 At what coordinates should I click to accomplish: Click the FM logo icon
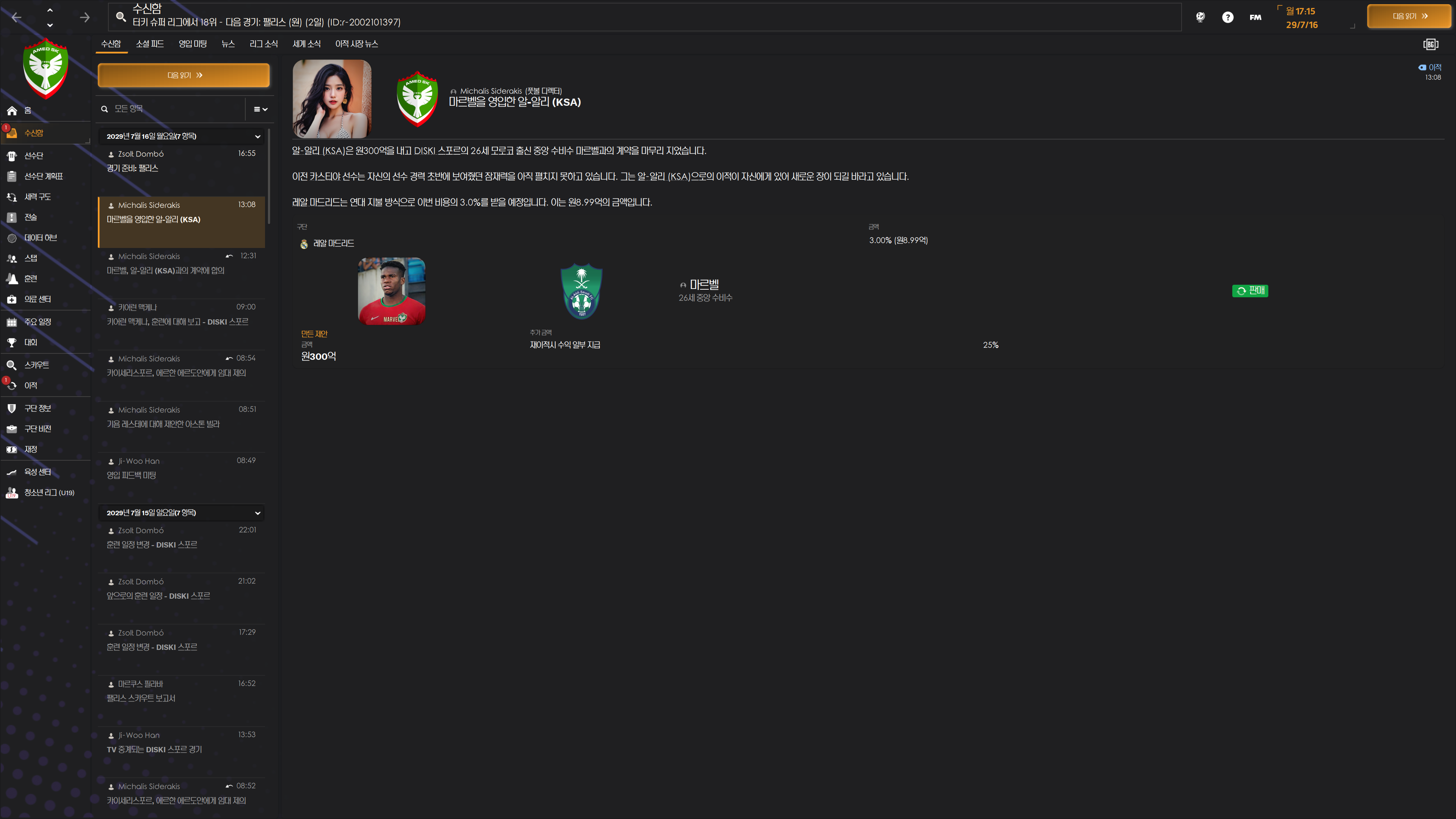[1255, 17]
